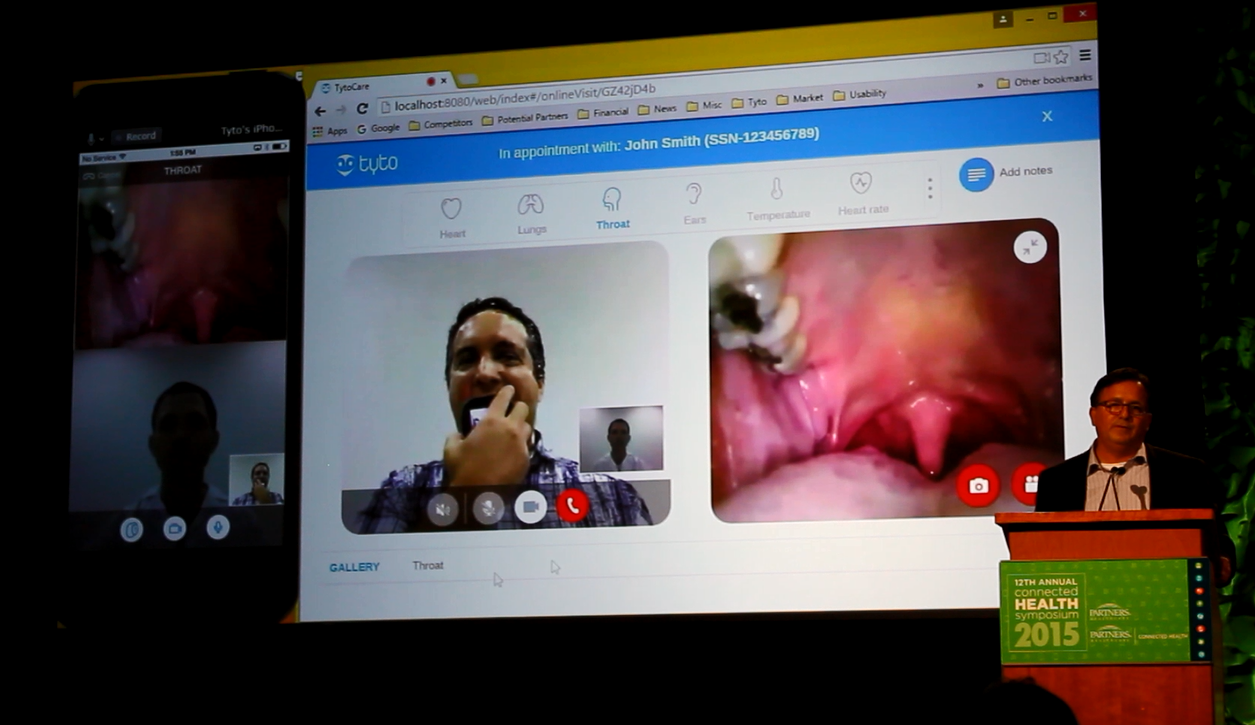1255x725 pixels.
Task: Open the Financial bookmark folder
Action: [x=603, y=113]
